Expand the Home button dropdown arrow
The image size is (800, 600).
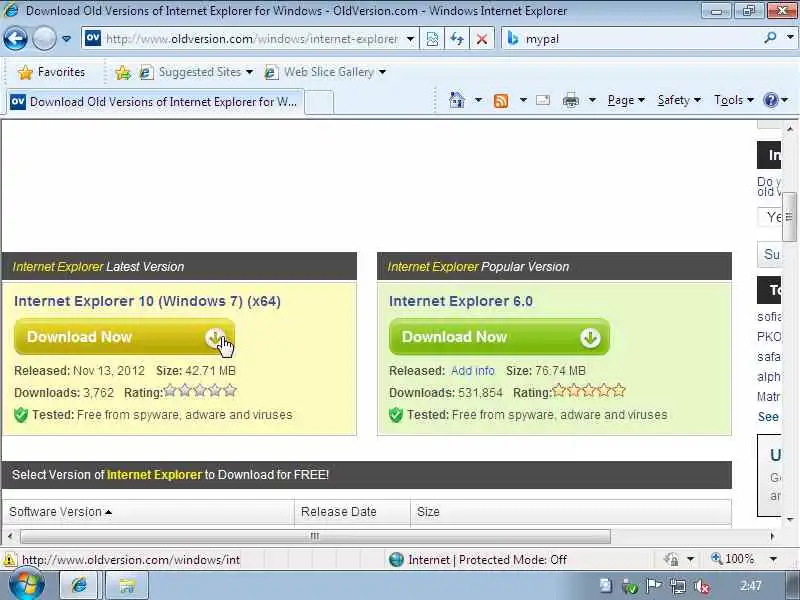pos(478,100)
